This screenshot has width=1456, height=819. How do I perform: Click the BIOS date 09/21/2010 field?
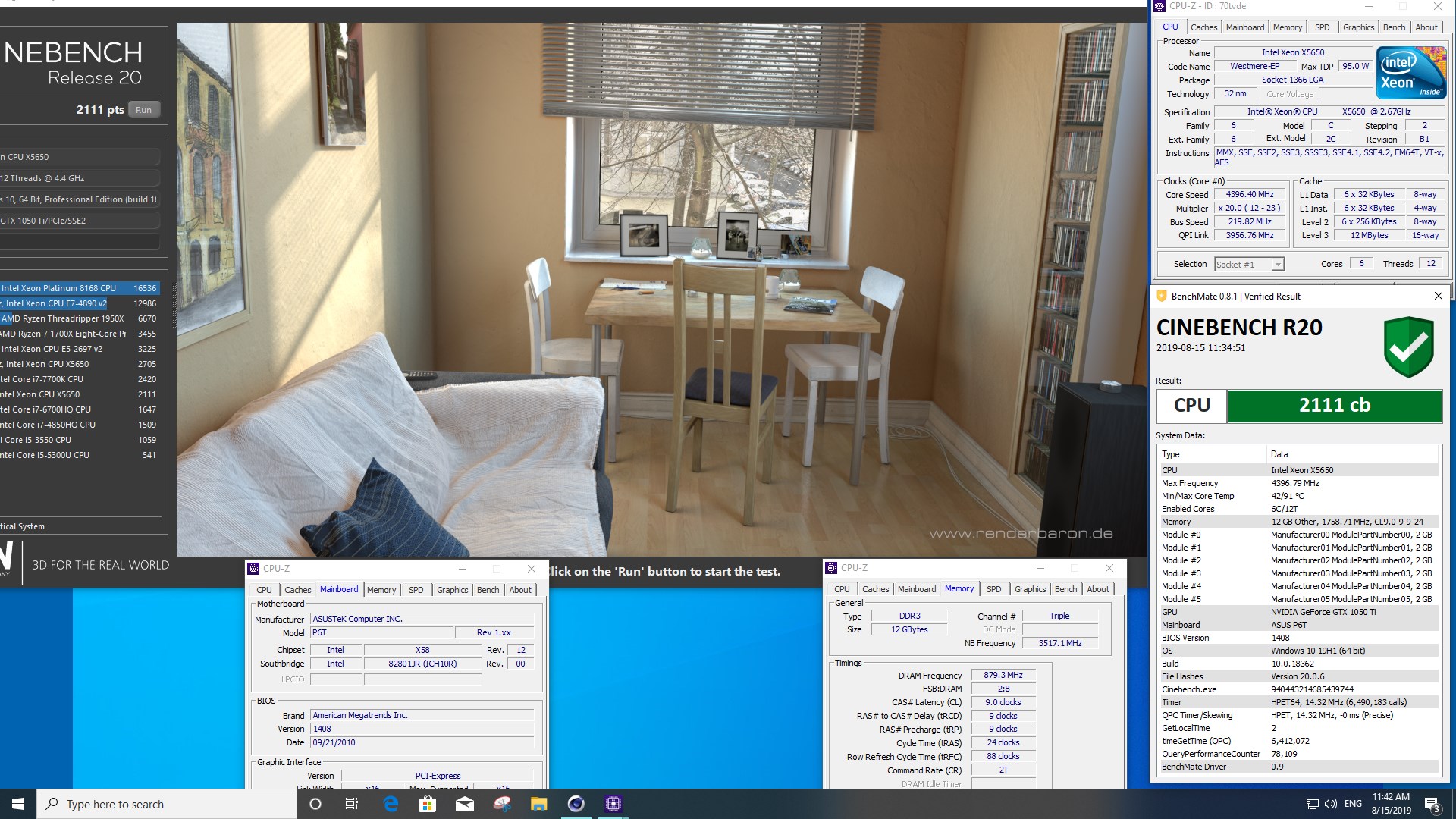[x=422, y=743]
